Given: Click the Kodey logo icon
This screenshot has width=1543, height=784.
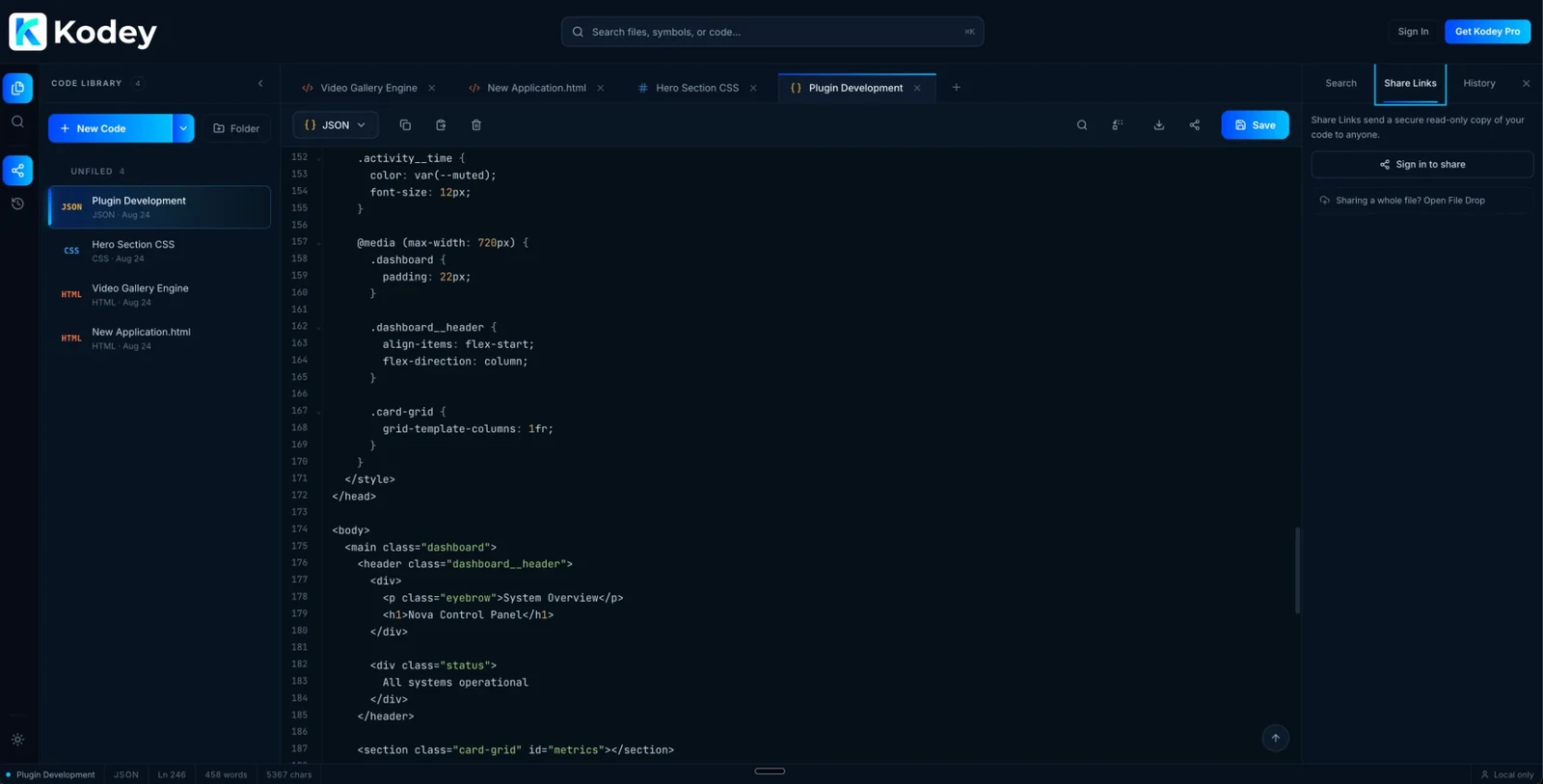Looking at the screenshot, I should [x=28, y=32].
